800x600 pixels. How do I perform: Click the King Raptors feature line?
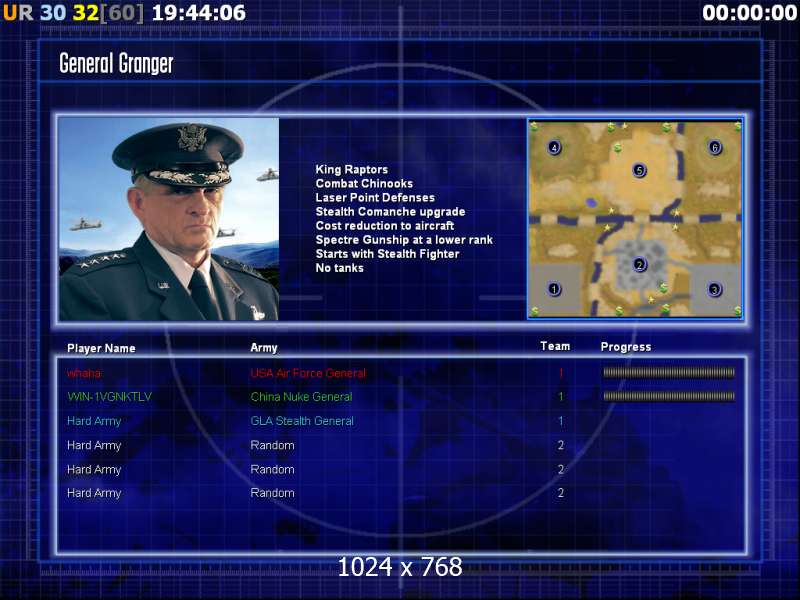[x=352, y=169]
